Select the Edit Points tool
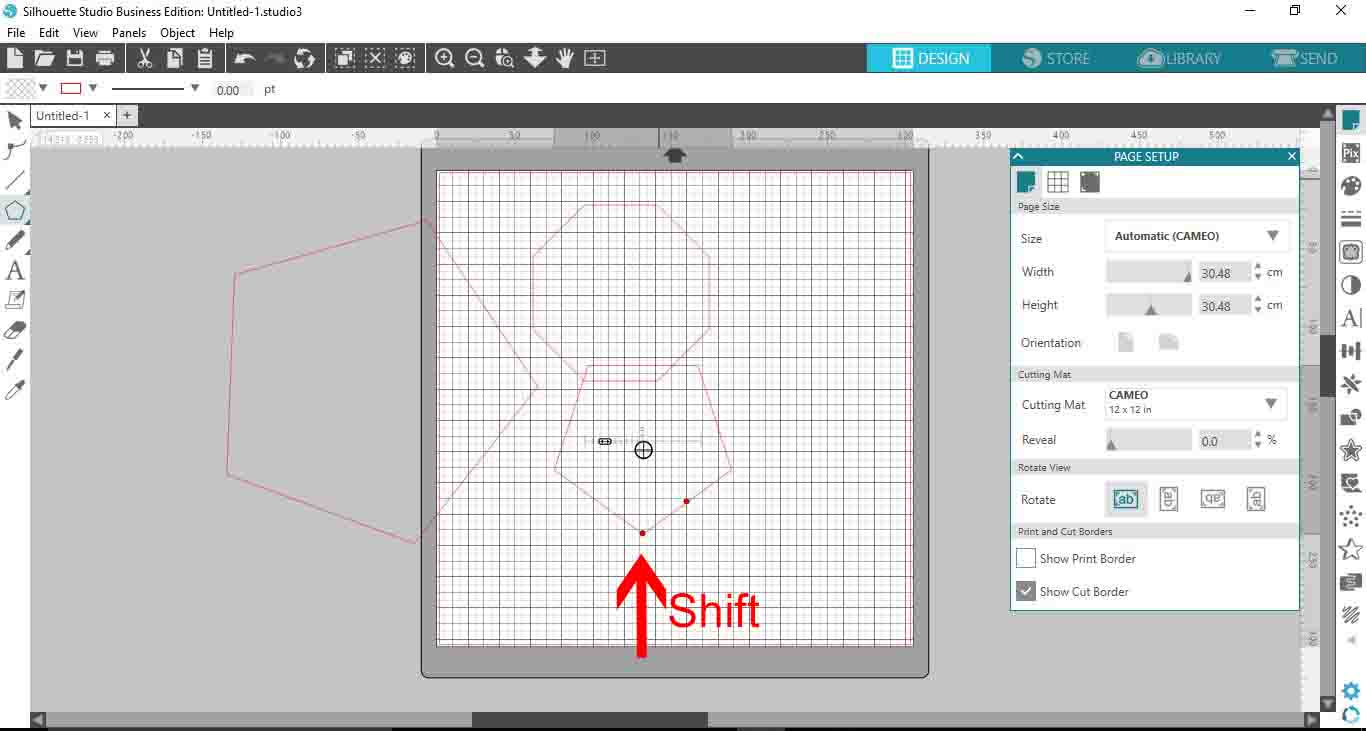This screenshot has width=1366, height=731. click(x=15, y=151)
